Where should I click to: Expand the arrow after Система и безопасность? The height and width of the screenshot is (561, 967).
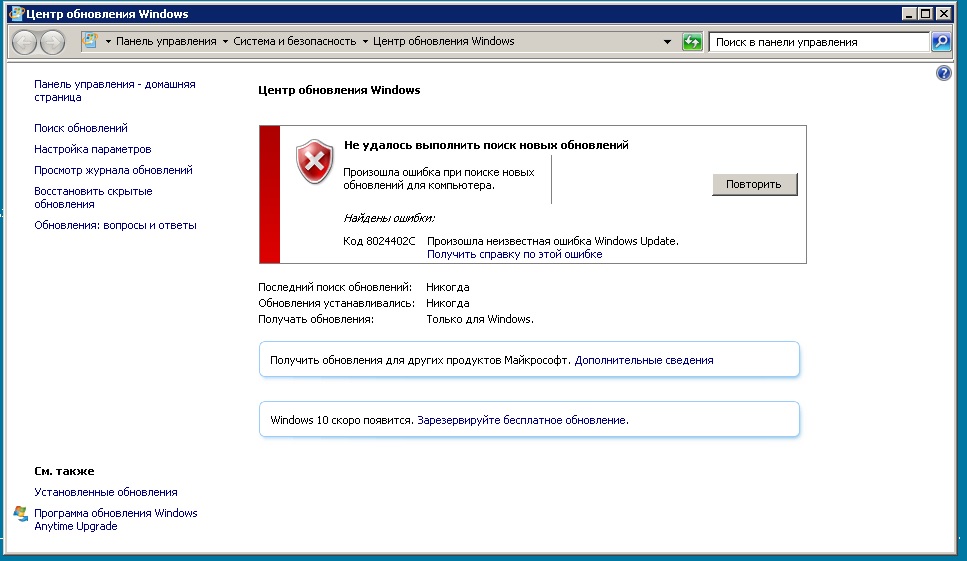(365, 41)
